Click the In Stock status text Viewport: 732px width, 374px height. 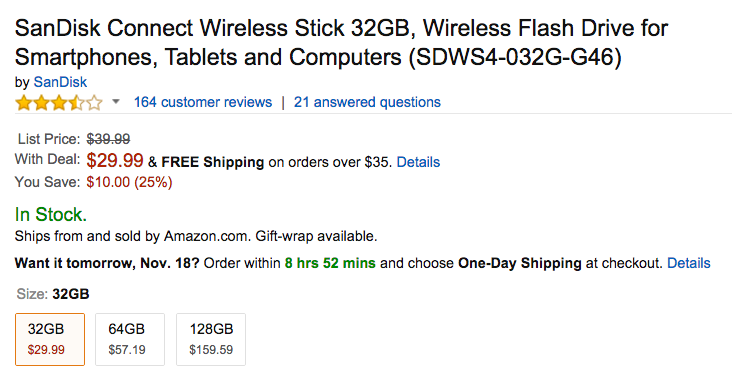click(51, 215)
